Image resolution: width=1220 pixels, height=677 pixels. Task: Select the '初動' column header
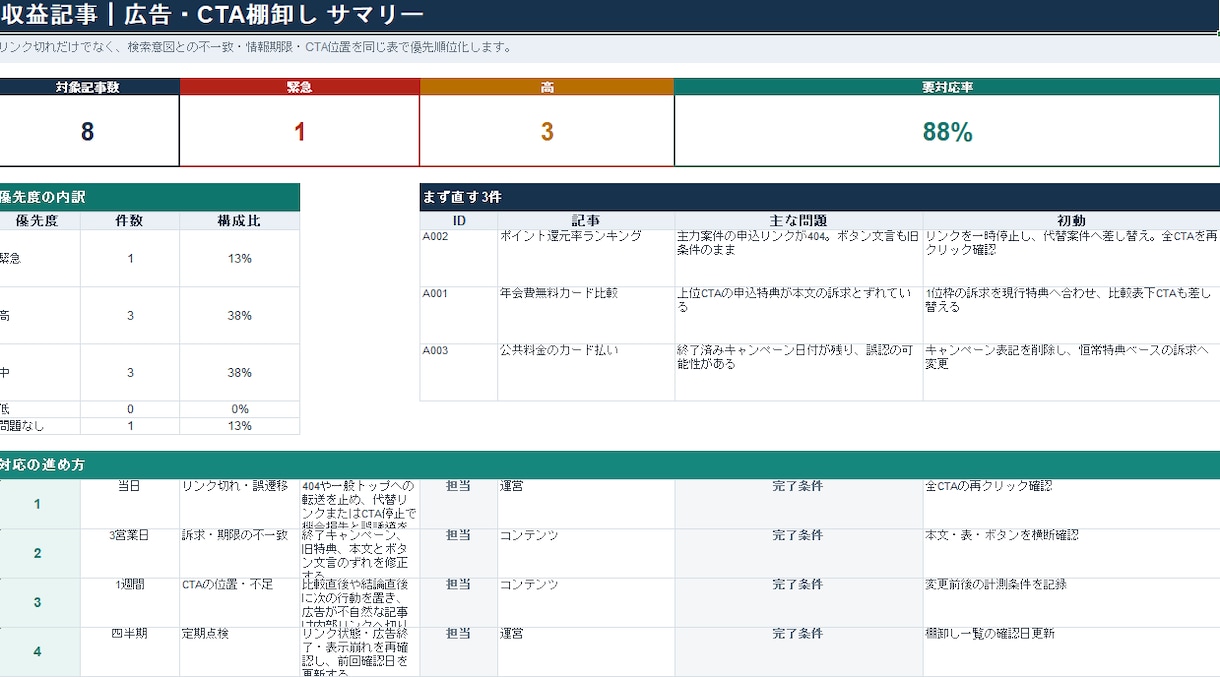[1071, 221]
